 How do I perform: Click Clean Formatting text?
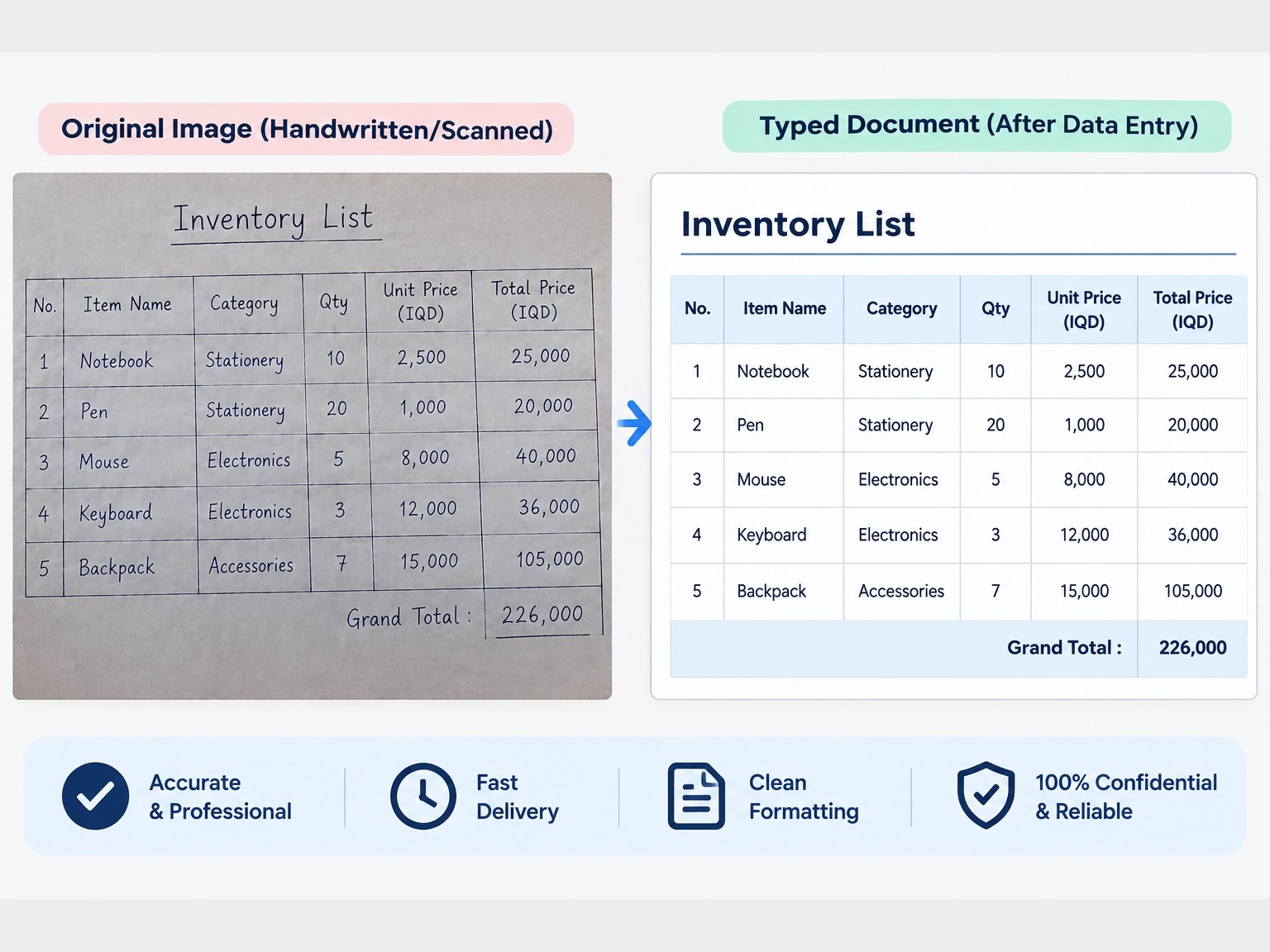[x=804, y=797]
